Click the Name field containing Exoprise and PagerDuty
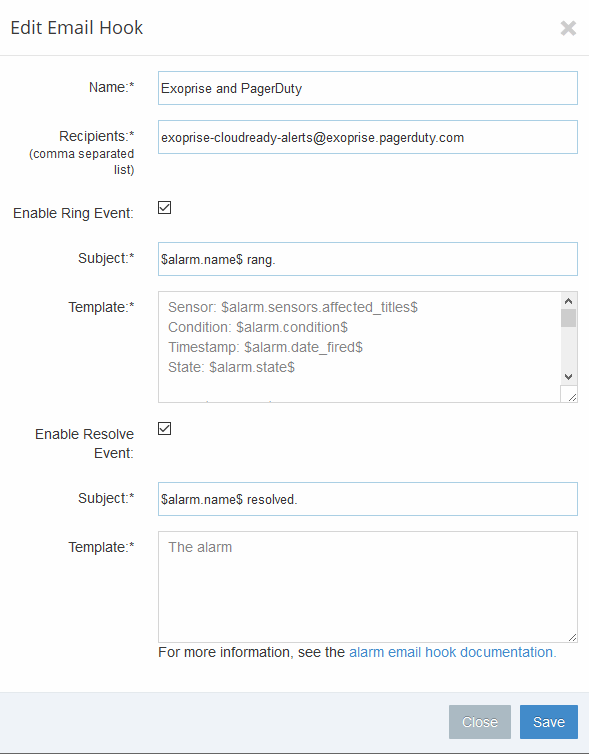This screenshot has width=589, height=754. (367, 88)
